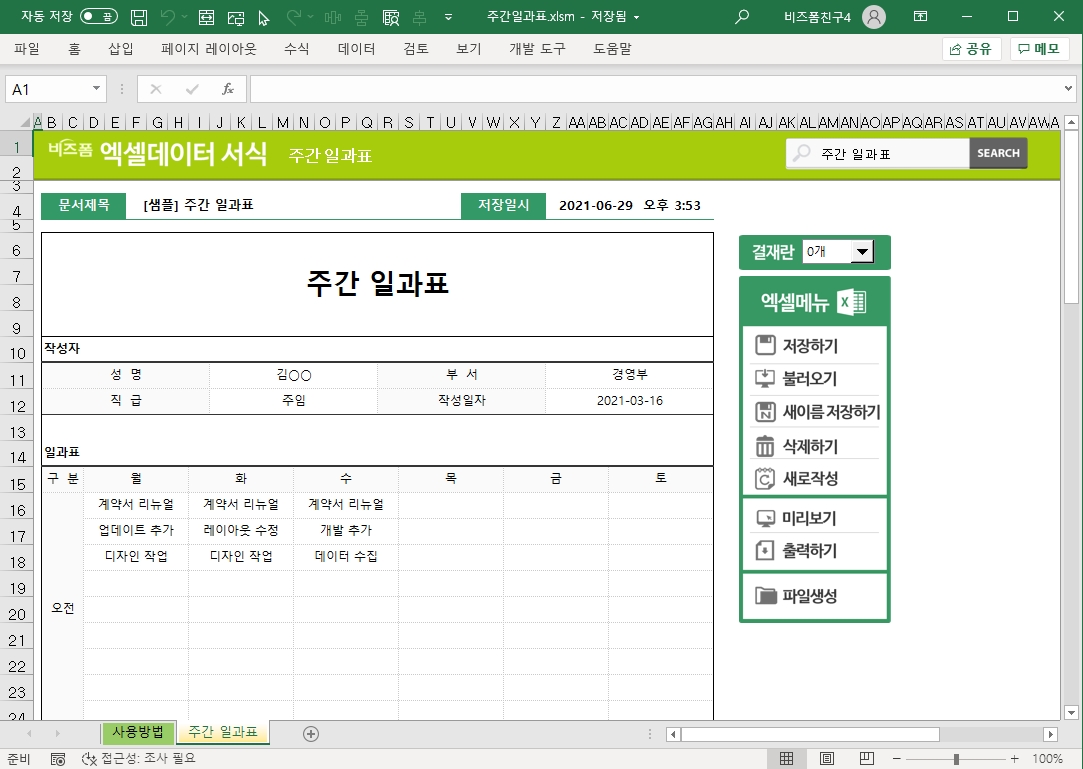
Task: Open the 데이터 ribbon tab
Action: click(356, 49)
